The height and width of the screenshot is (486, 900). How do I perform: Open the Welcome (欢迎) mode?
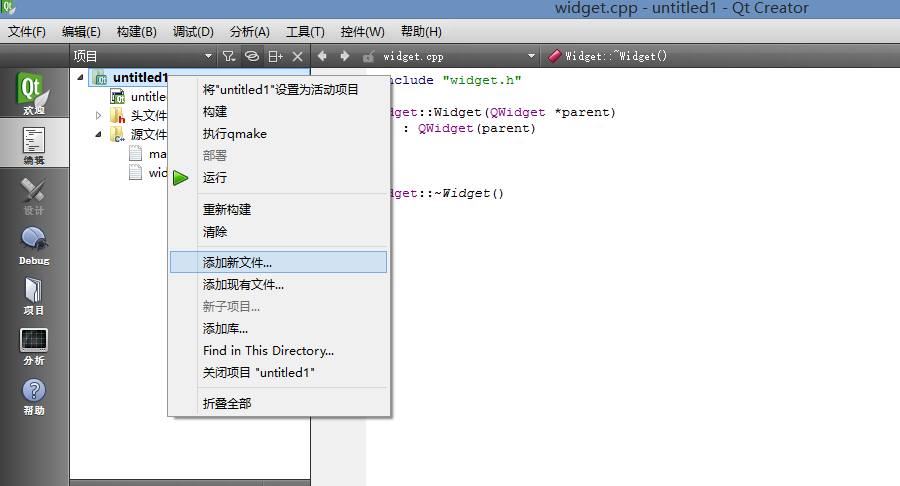(34, 93)
